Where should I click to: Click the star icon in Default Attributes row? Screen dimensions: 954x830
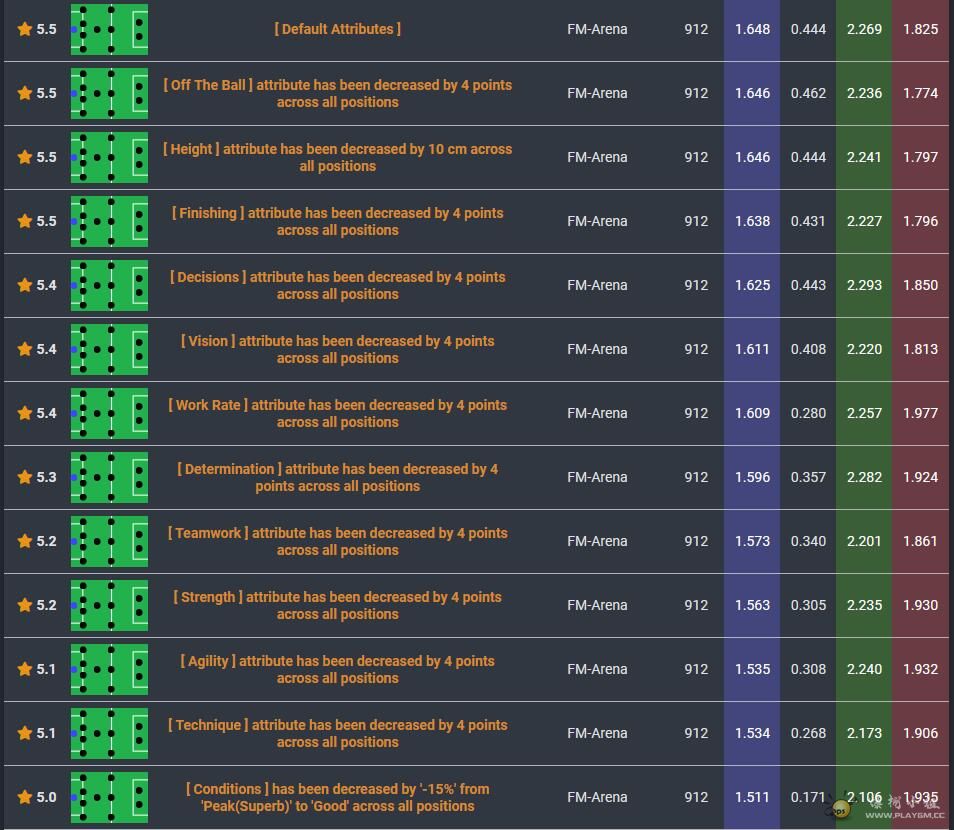(x=25, y=29)
